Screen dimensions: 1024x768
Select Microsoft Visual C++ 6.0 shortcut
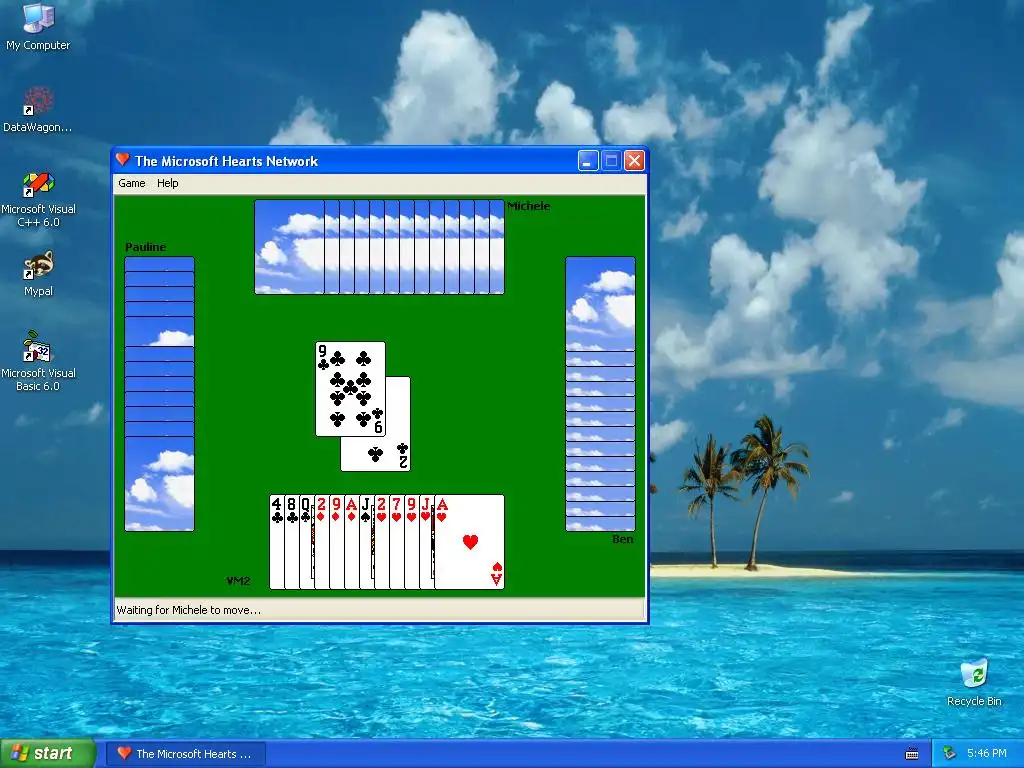(38, 199)
